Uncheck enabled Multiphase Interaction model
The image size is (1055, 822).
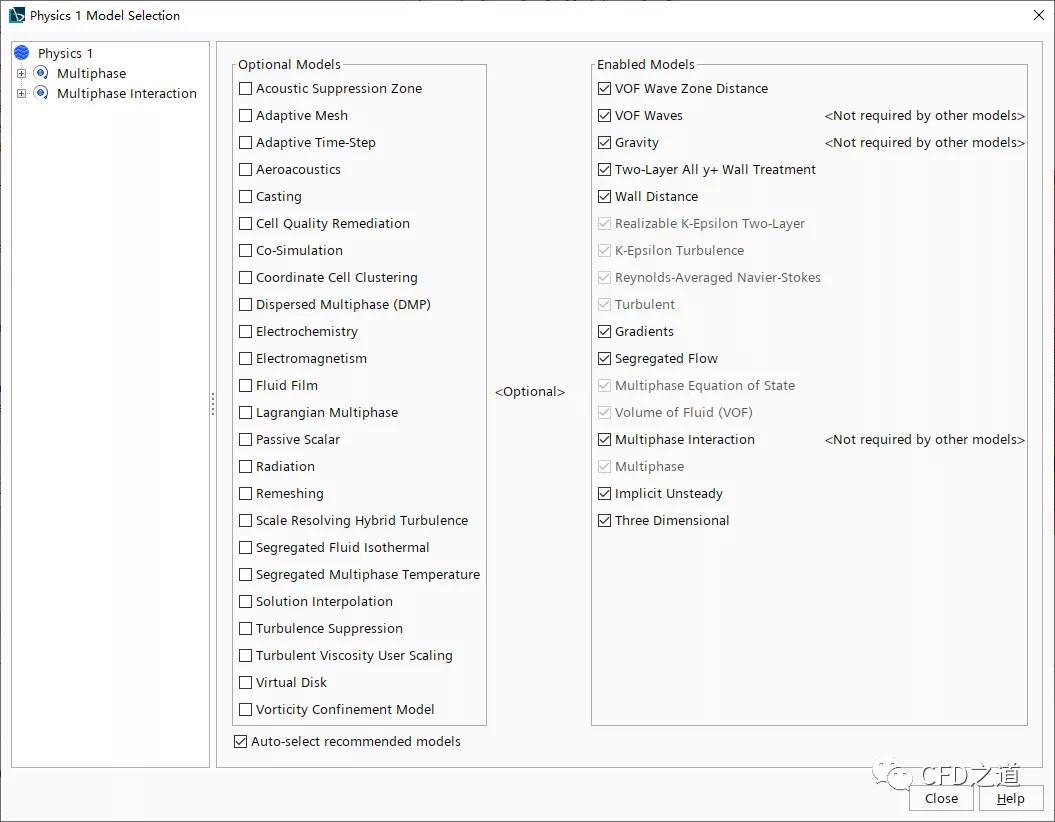[x=604, y=439]
